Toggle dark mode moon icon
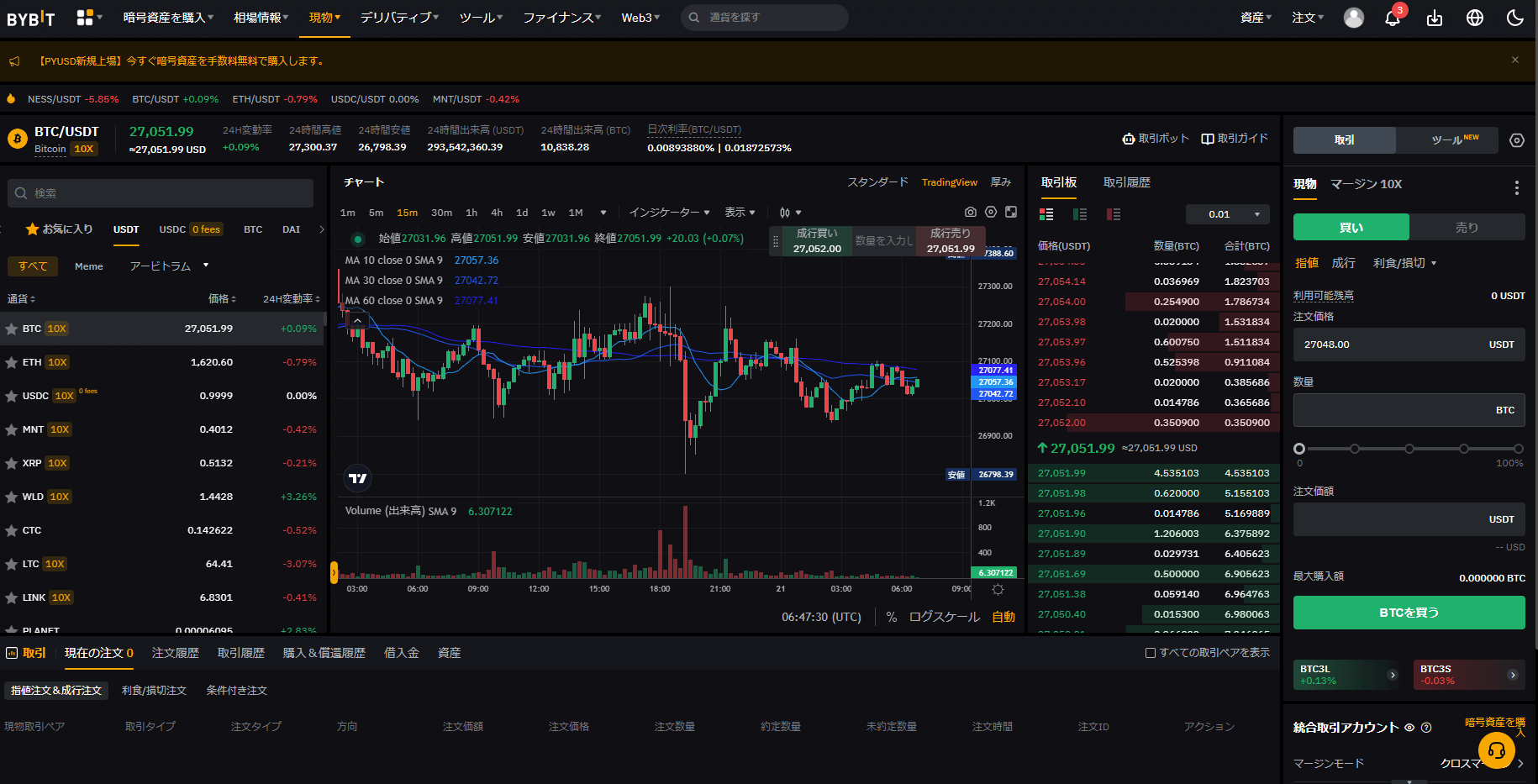Screen dimensions: 1538x784 pos(1515,18)
